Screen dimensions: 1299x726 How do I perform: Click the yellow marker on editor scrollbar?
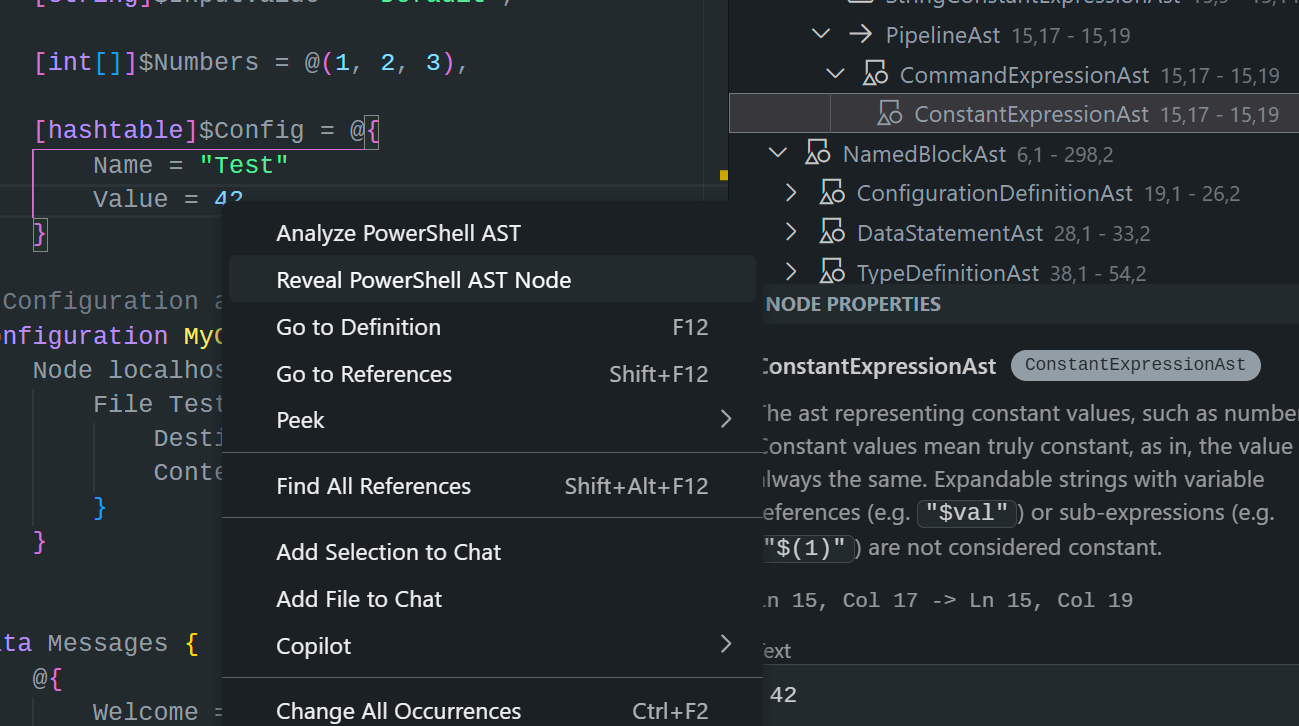pos(723,175)
